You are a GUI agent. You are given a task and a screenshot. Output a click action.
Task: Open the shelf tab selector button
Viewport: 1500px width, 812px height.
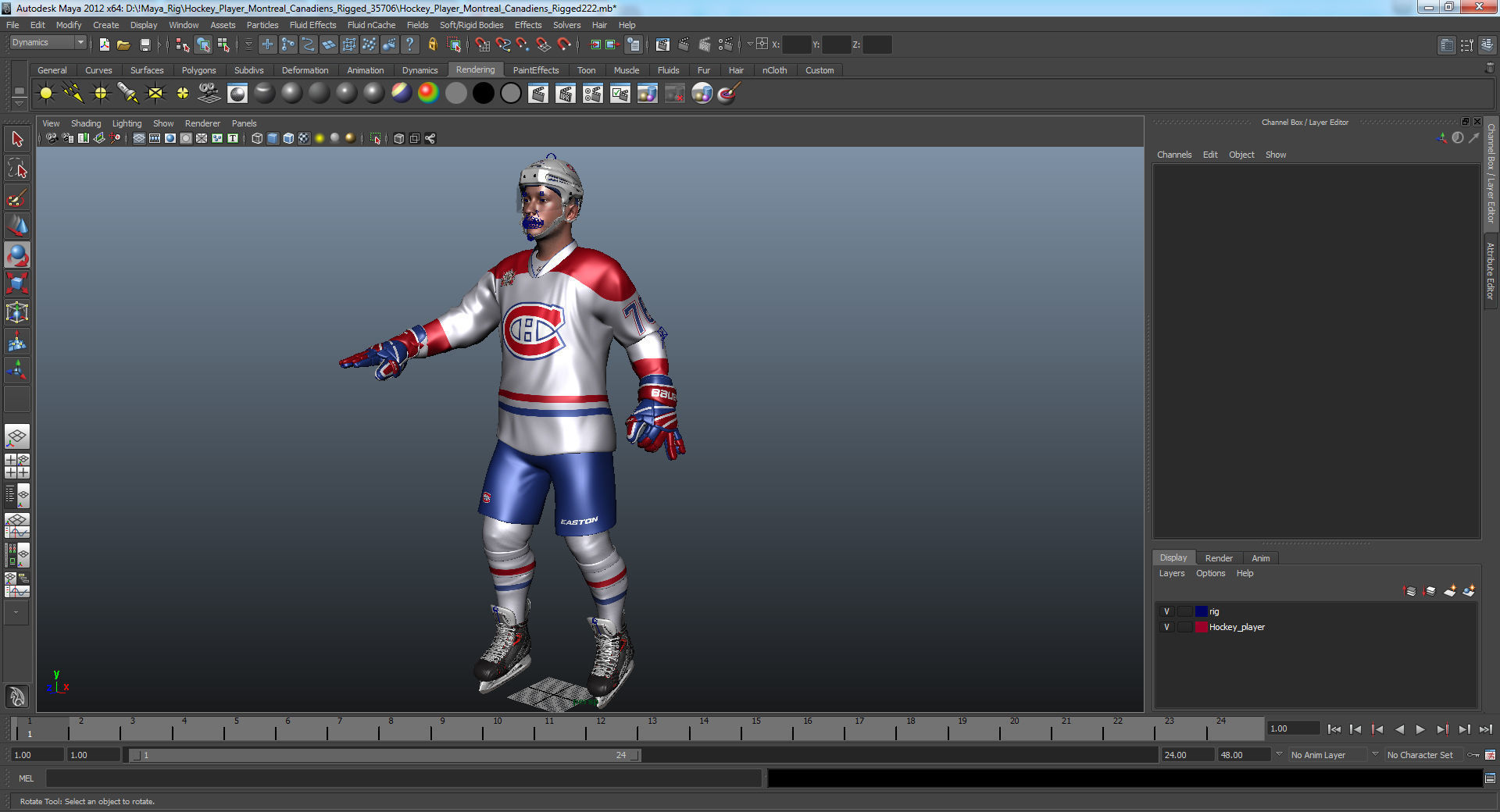19,91
